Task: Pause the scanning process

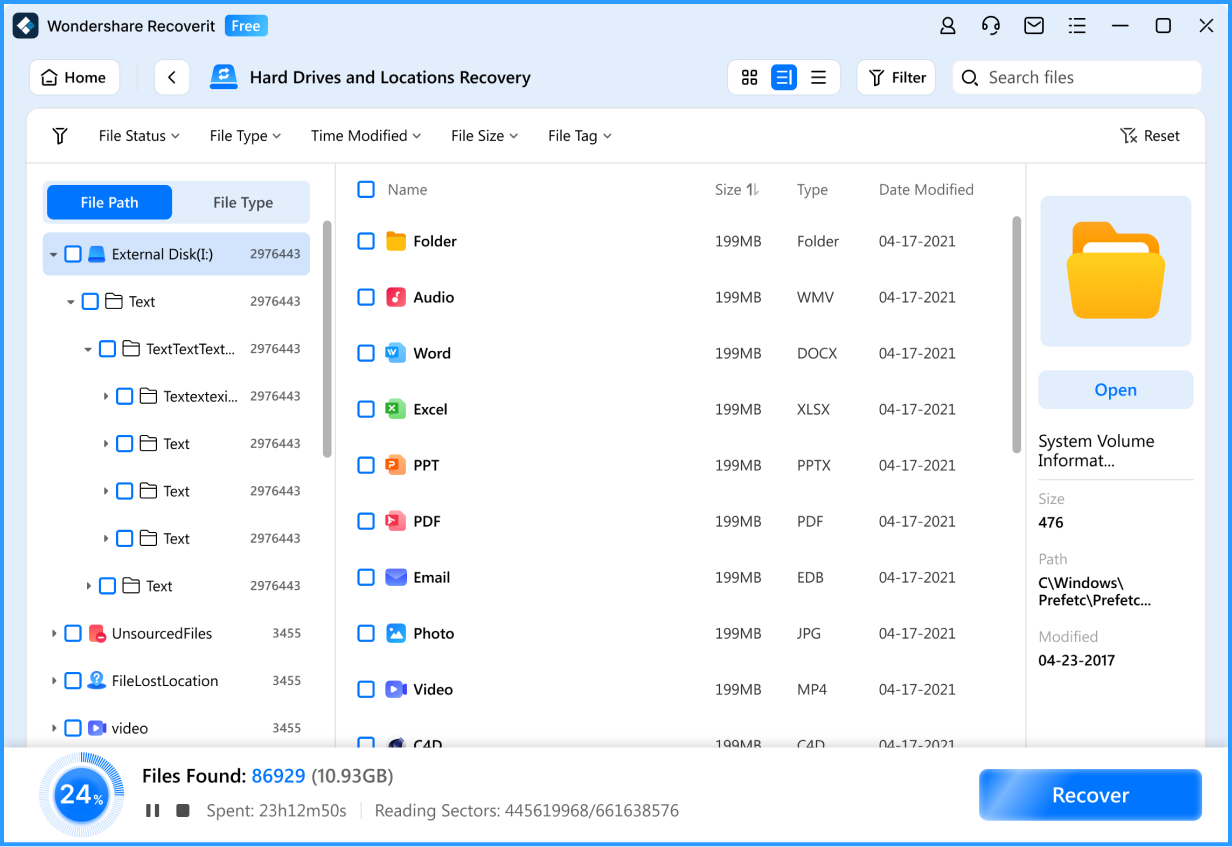Action: [152, 810]
